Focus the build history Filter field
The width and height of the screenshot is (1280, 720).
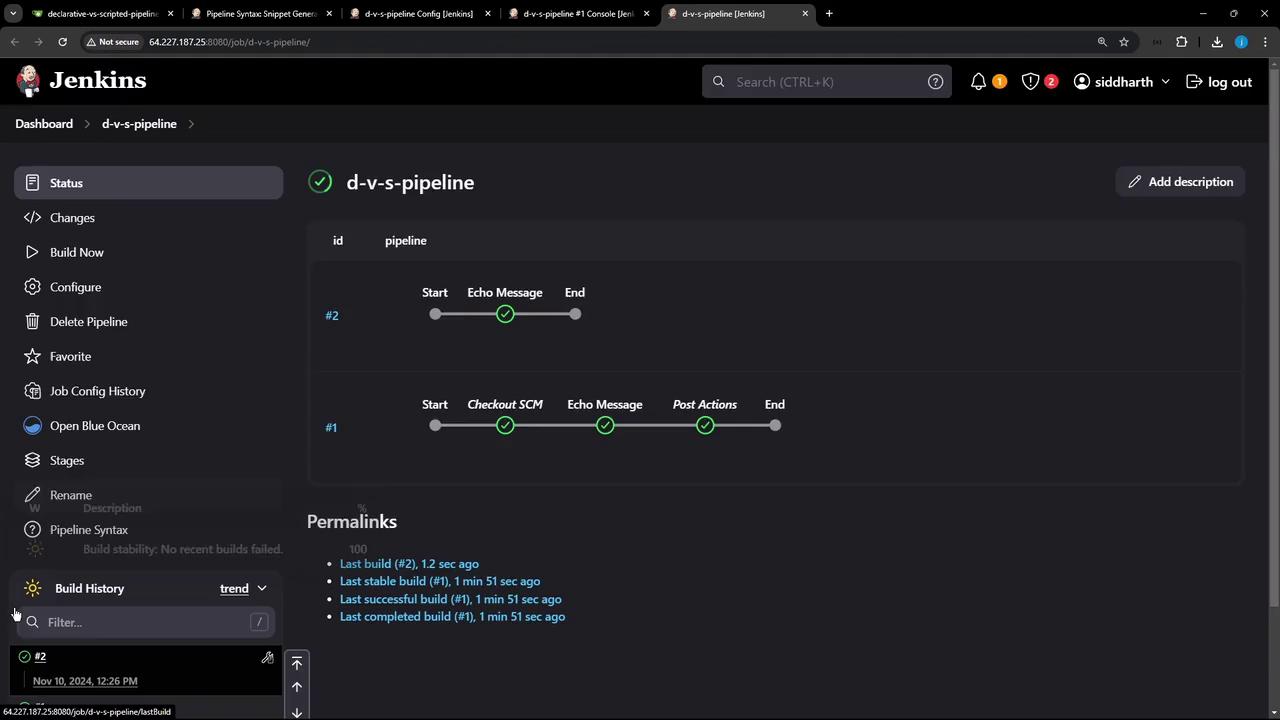(x=146, y=622)
